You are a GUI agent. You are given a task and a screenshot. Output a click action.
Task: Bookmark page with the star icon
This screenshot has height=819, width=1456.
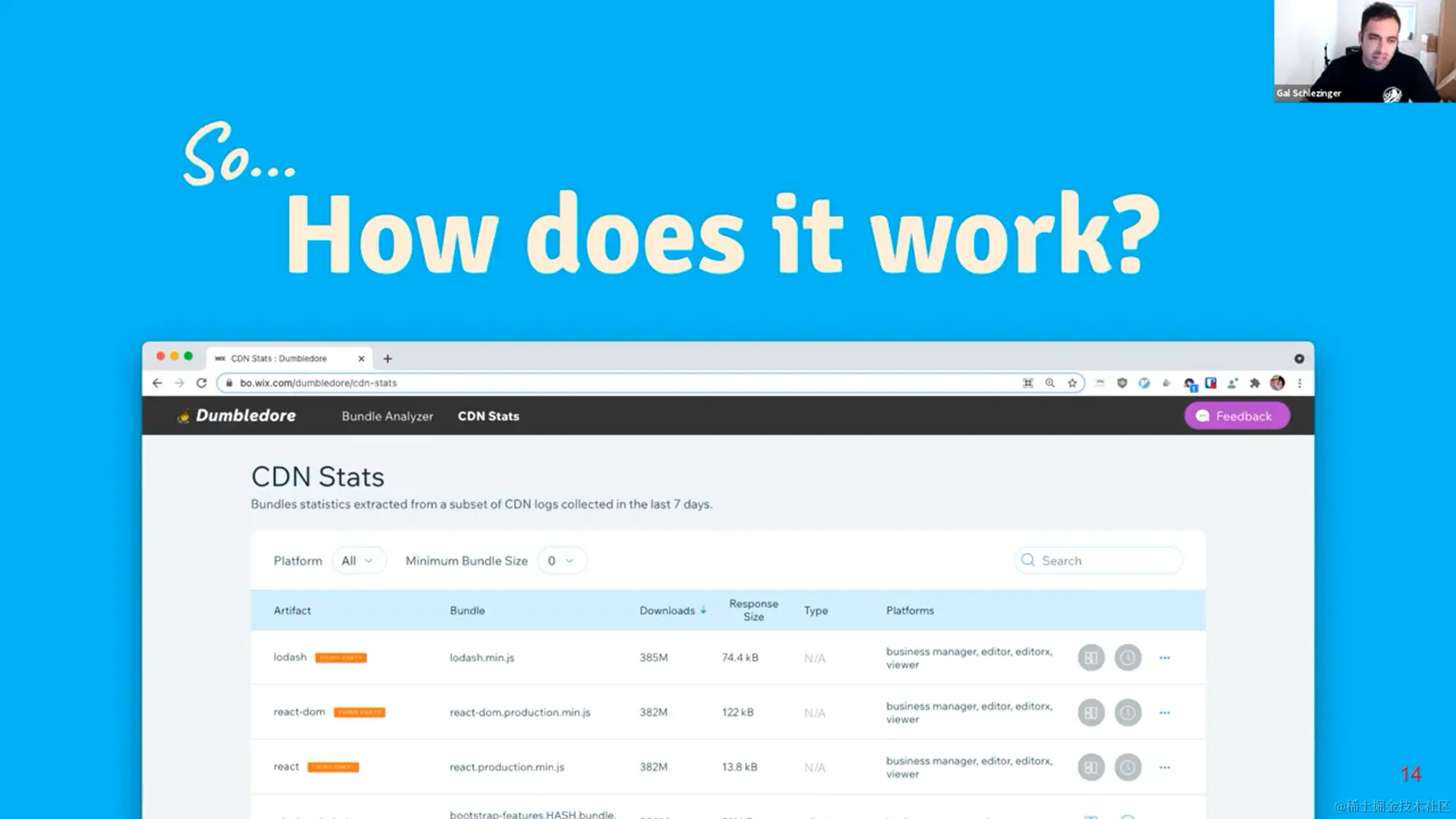tap(1072, 383)
